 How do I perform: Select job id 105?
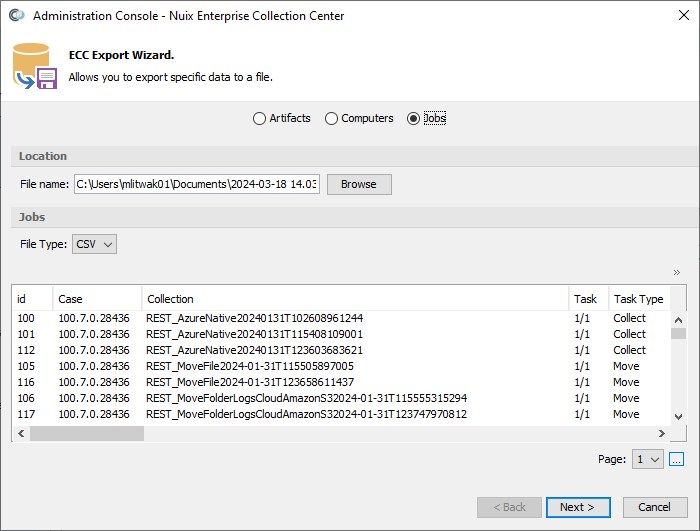(x=26, y=367)
